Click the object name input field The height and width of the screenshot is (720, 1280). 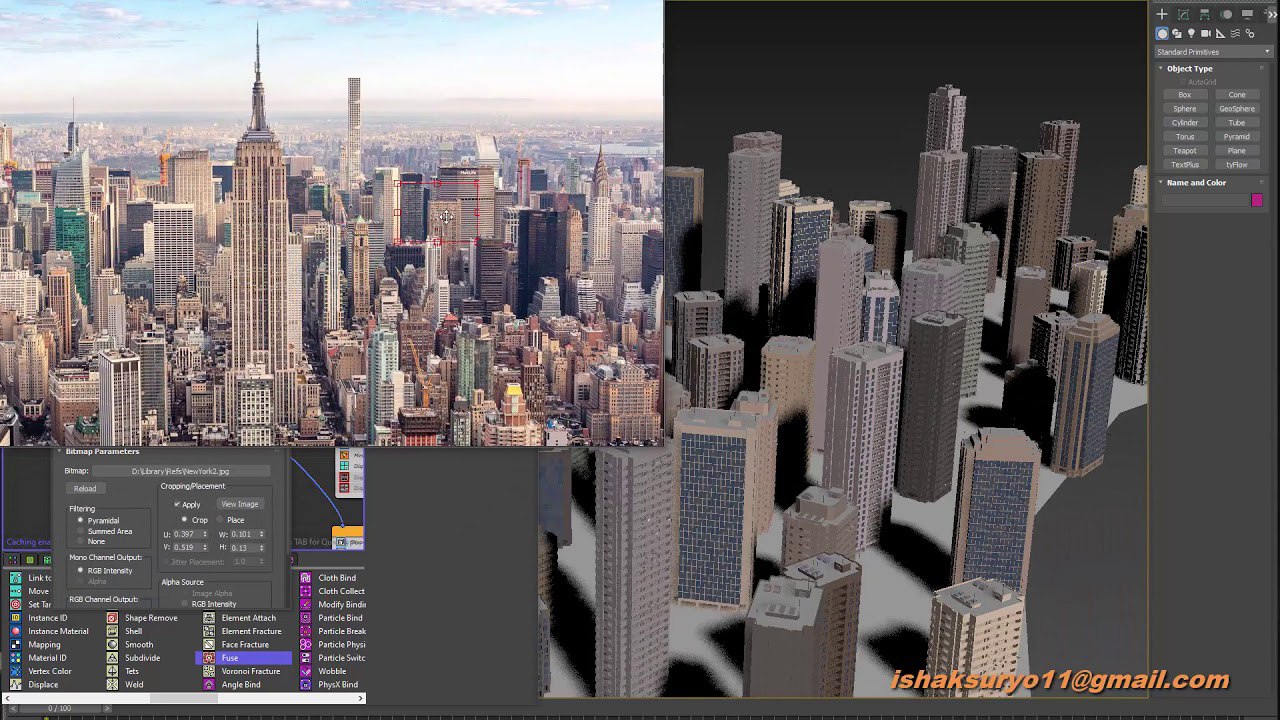coord(1205,200)
